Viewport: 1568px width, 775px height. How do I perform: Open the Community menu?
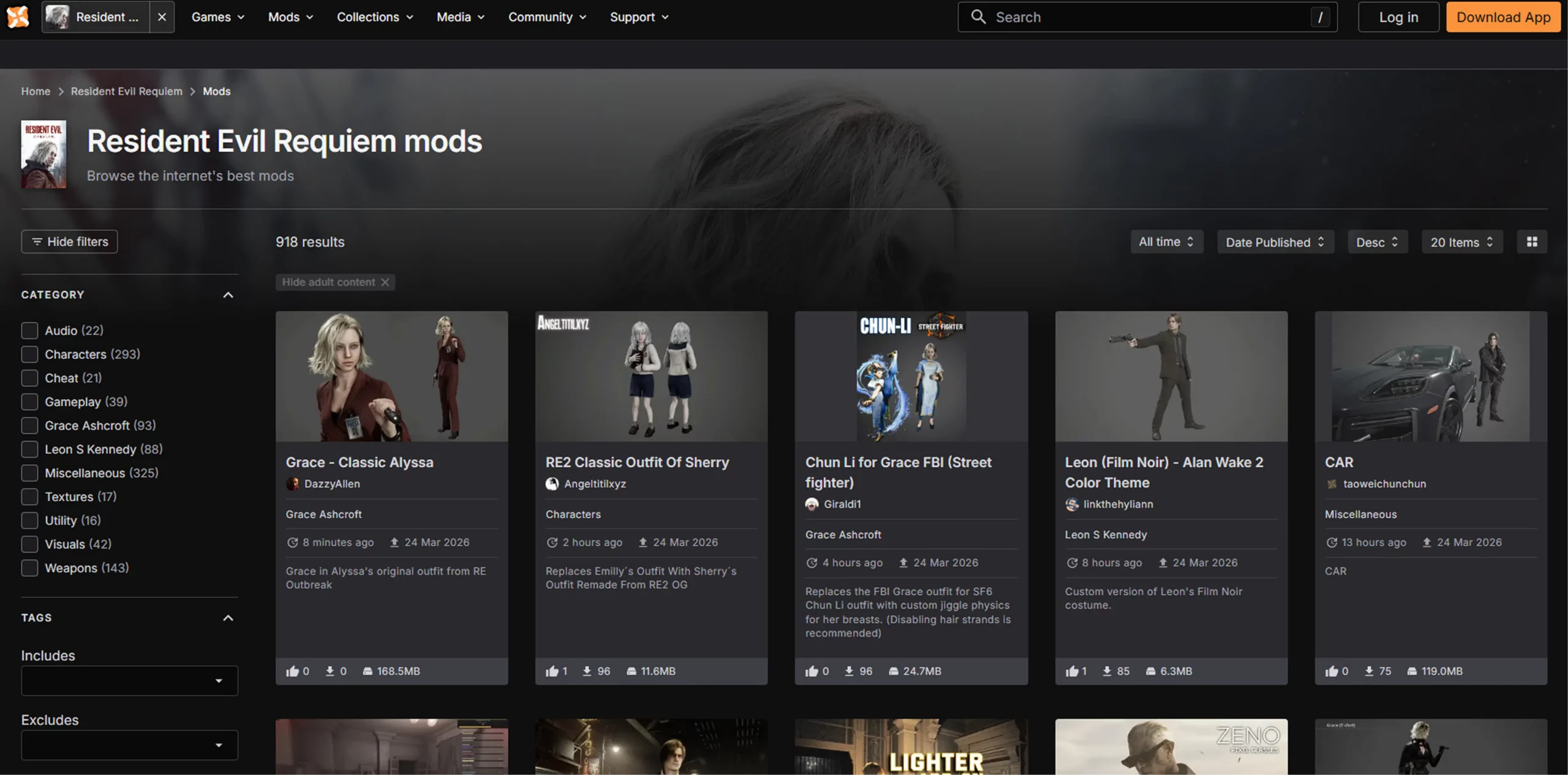[546, 17]
